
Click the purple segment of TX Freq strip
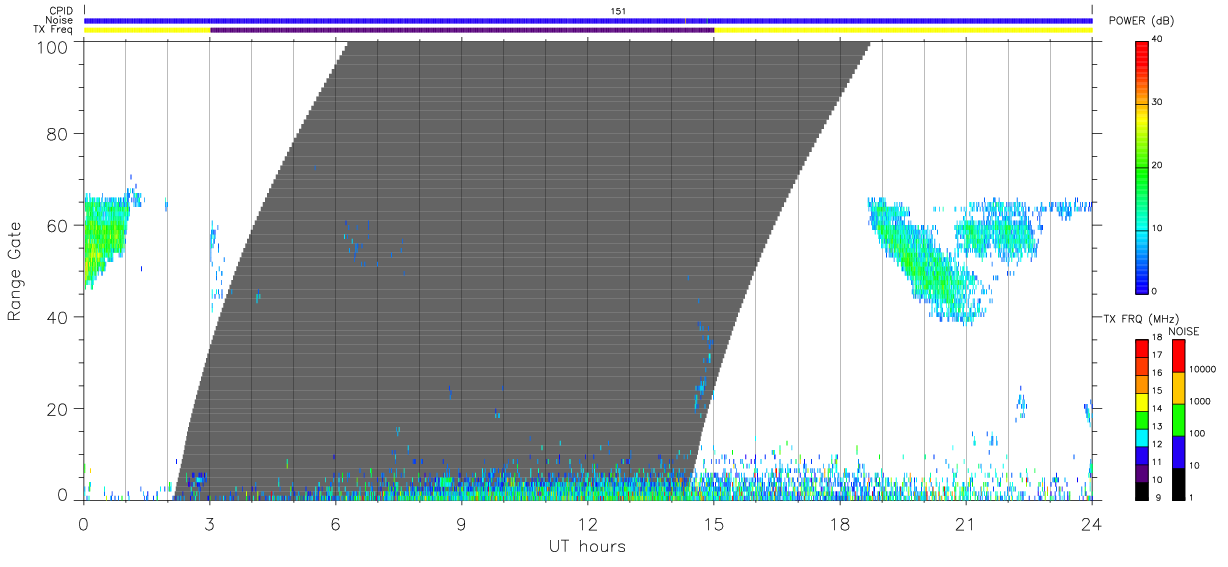coord(462,30)
